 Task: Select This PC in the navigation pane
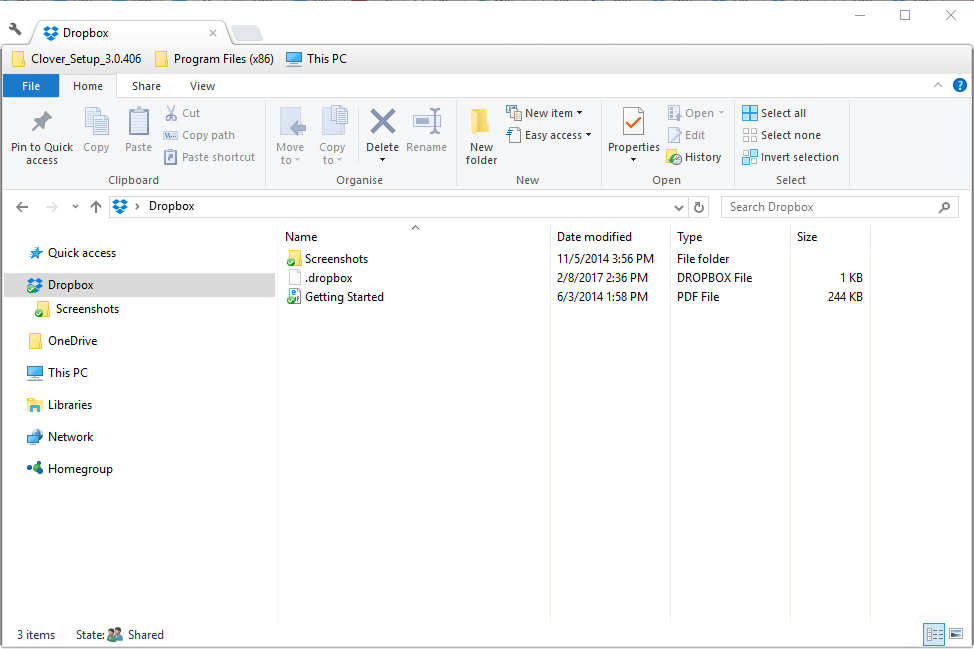pyautogui.click(x=58, y=373)
